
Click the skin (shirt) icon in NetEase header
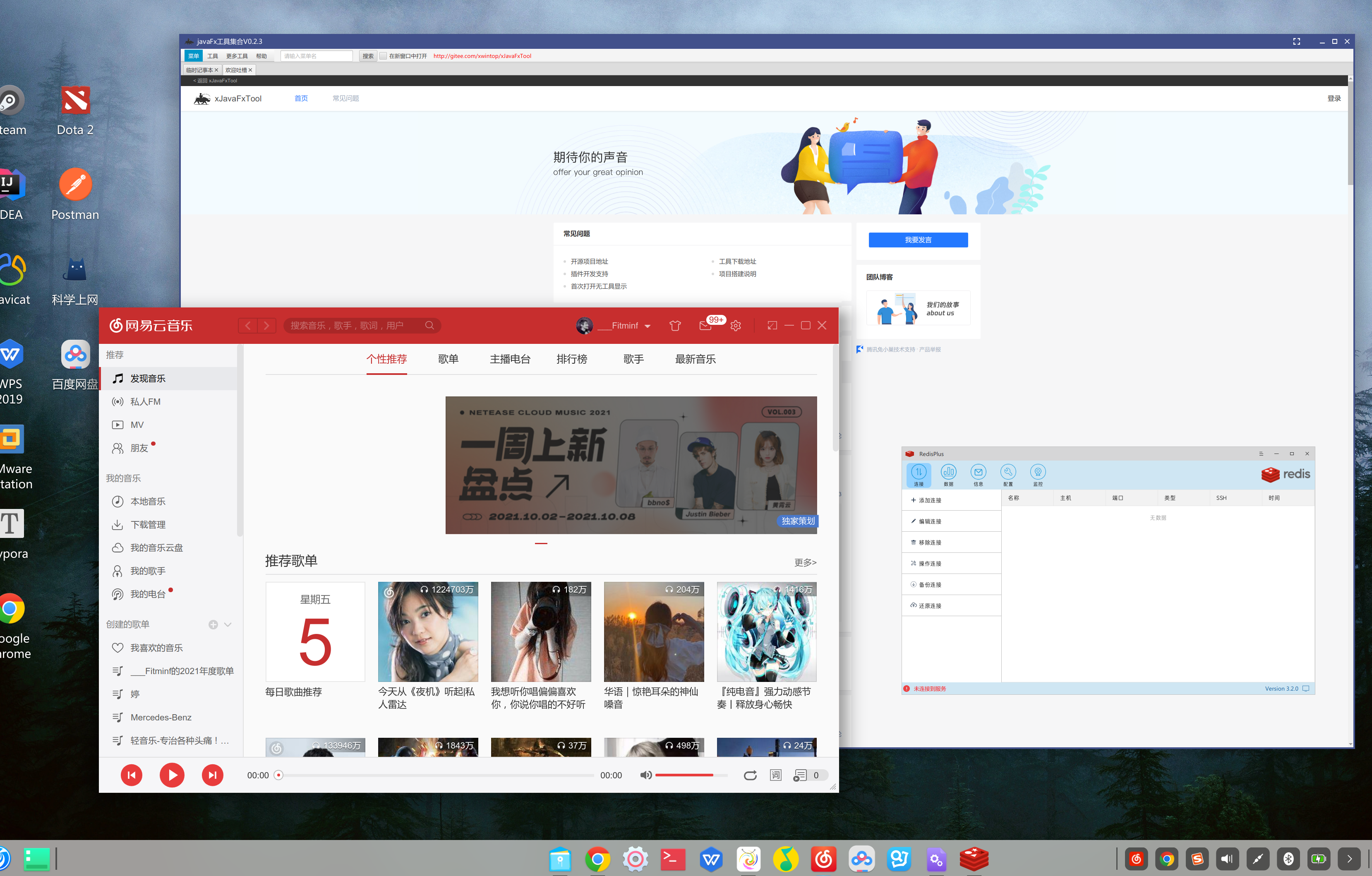pyautogui.click(x=674, y=325)
